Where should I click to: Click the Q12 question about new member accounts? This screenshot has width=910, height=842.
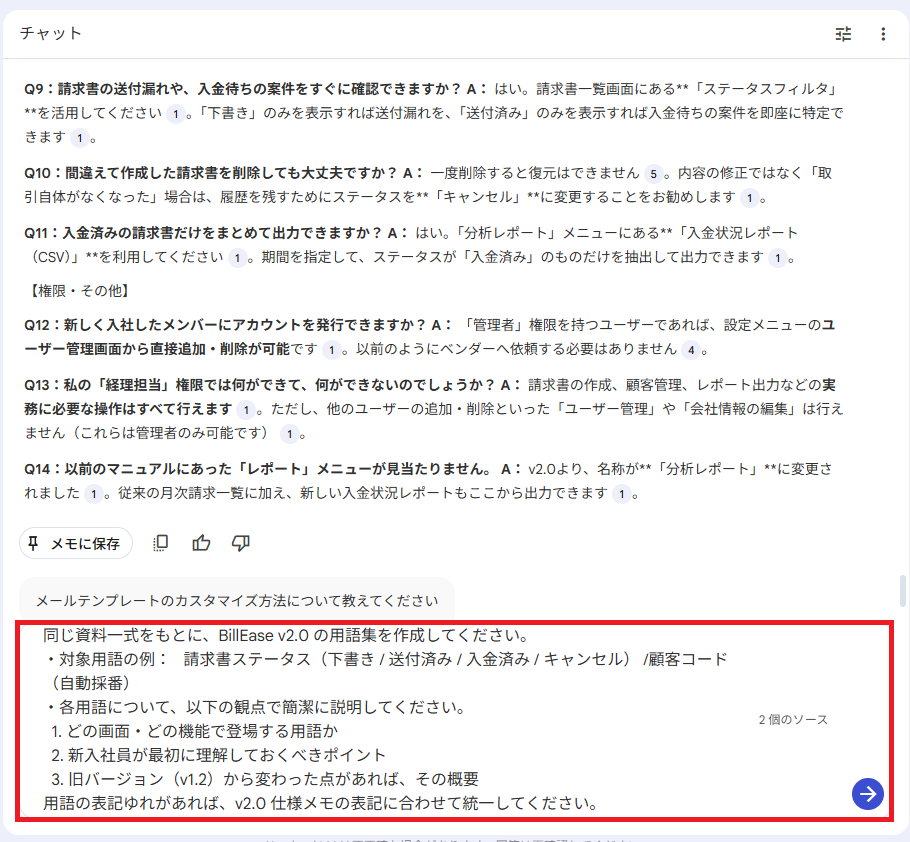(226, 325)
